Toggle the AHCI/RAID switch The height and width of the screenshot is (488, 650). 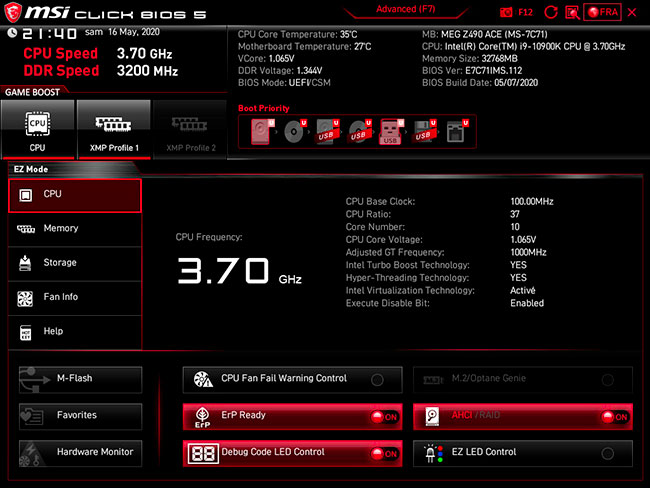614,417
